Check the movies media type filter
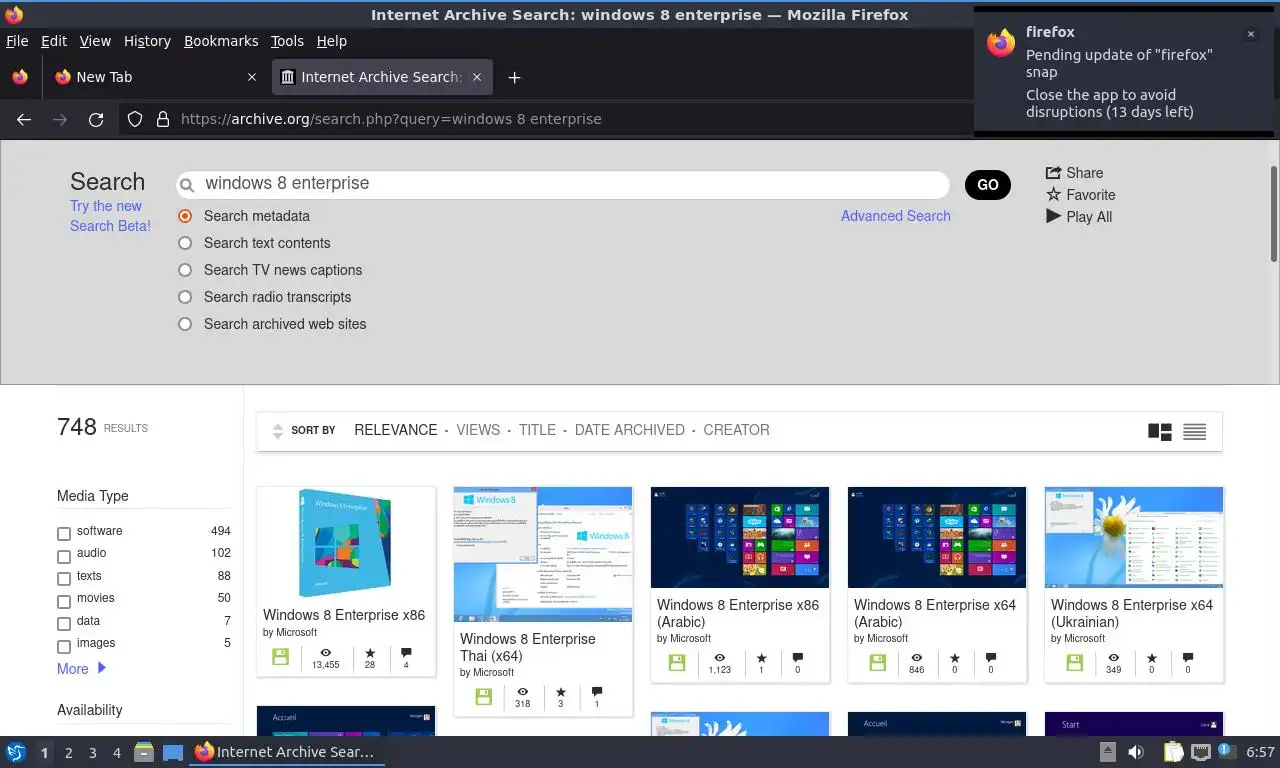 pos(64,602)
